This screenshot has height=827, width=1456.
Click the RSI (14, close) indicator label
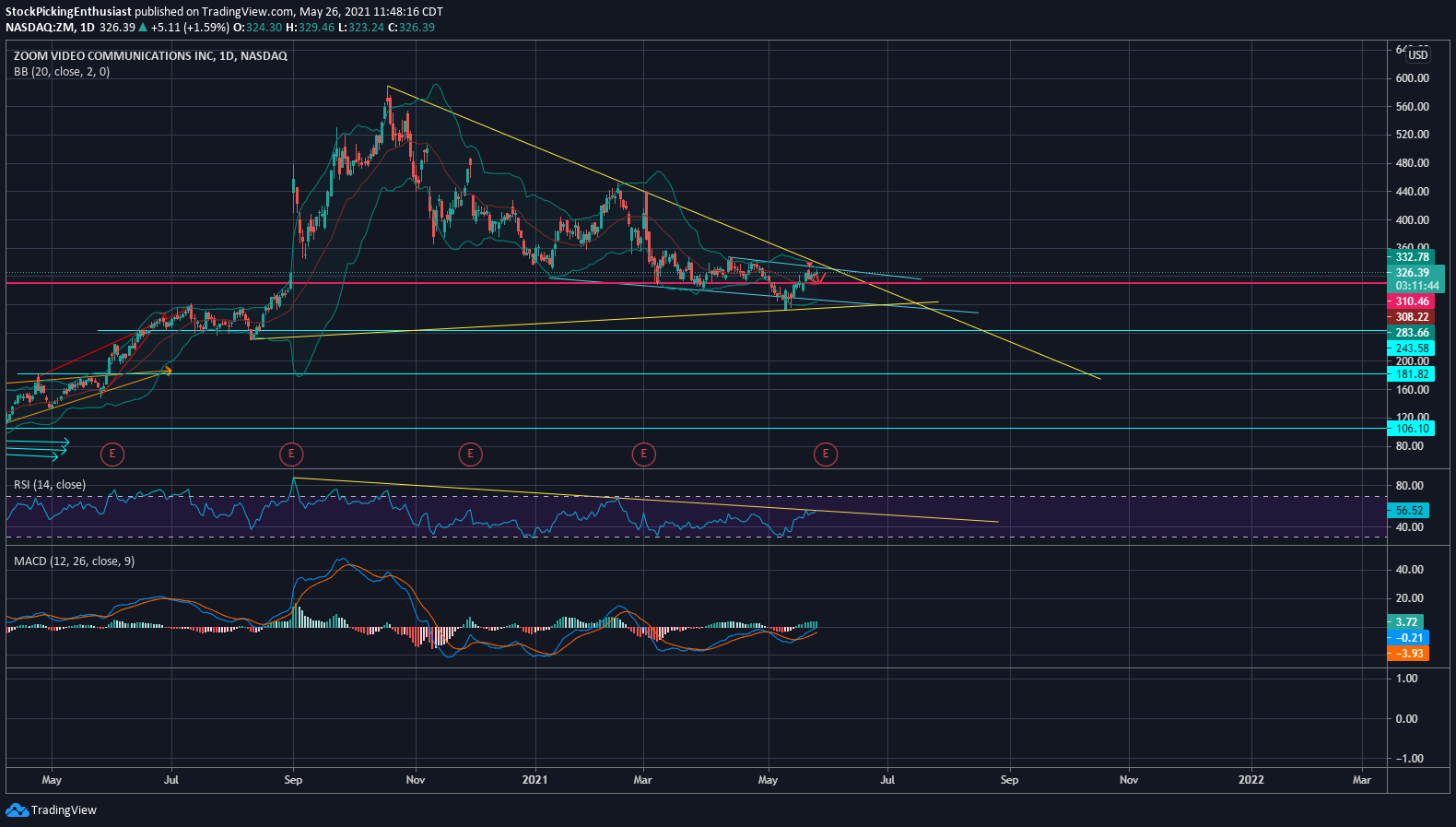click(50, 485)
